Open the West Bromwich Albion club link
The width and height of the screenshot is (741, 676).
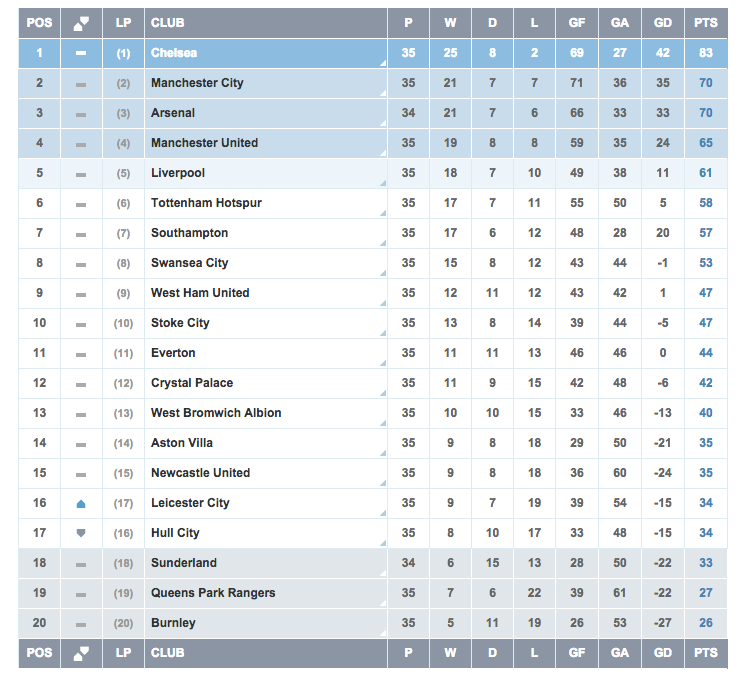click(x=216, y=413)
